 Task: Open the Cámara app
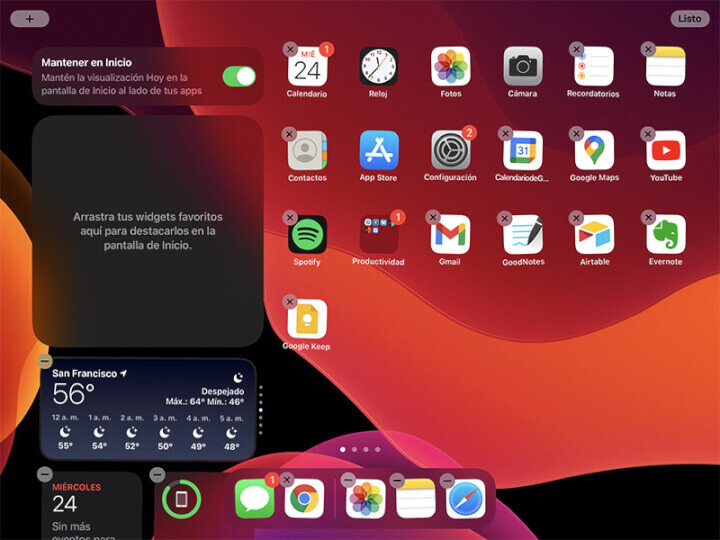pos(523,67)
